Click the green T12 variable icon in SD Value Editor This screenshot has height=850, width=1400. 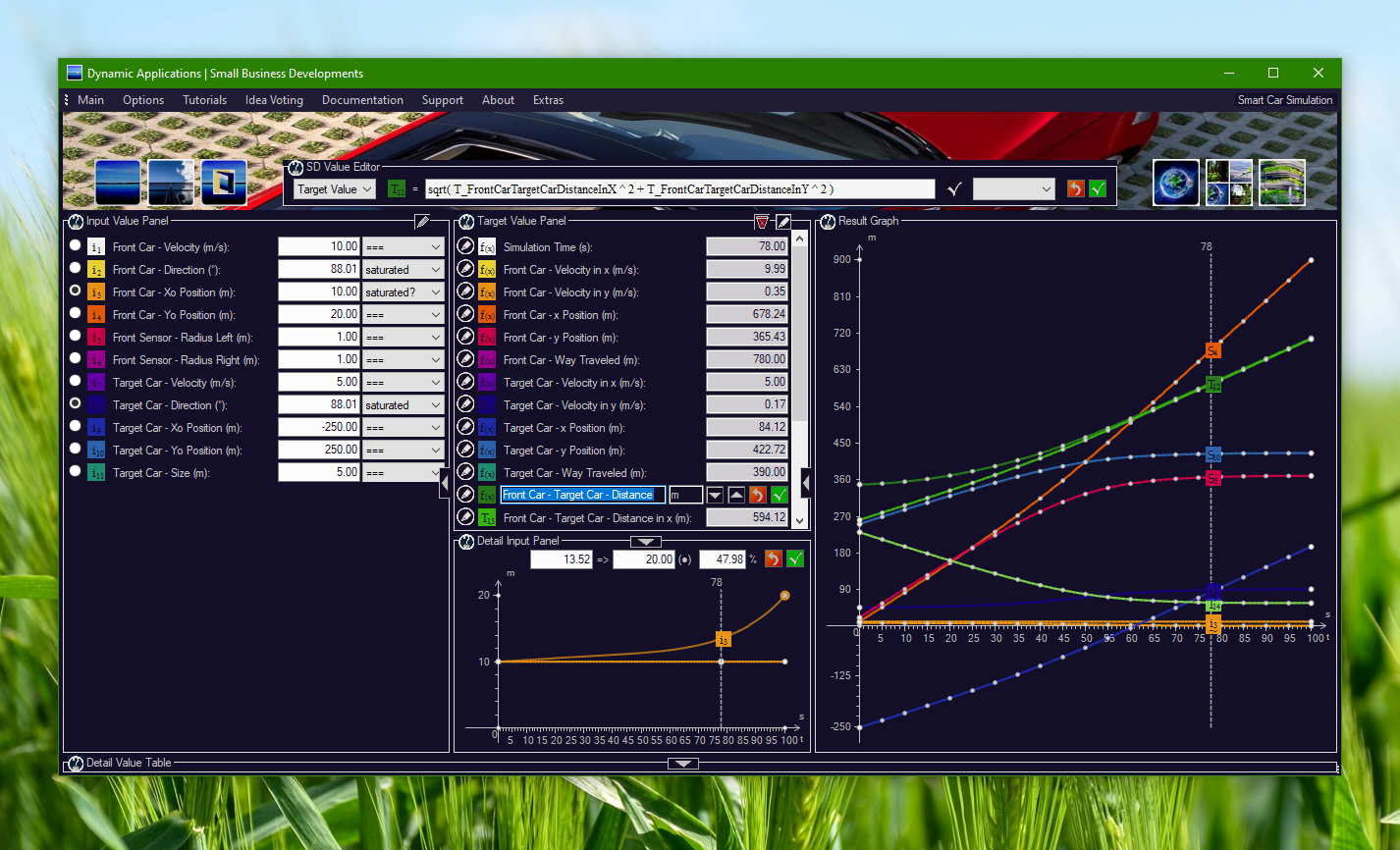pos(397,188)
